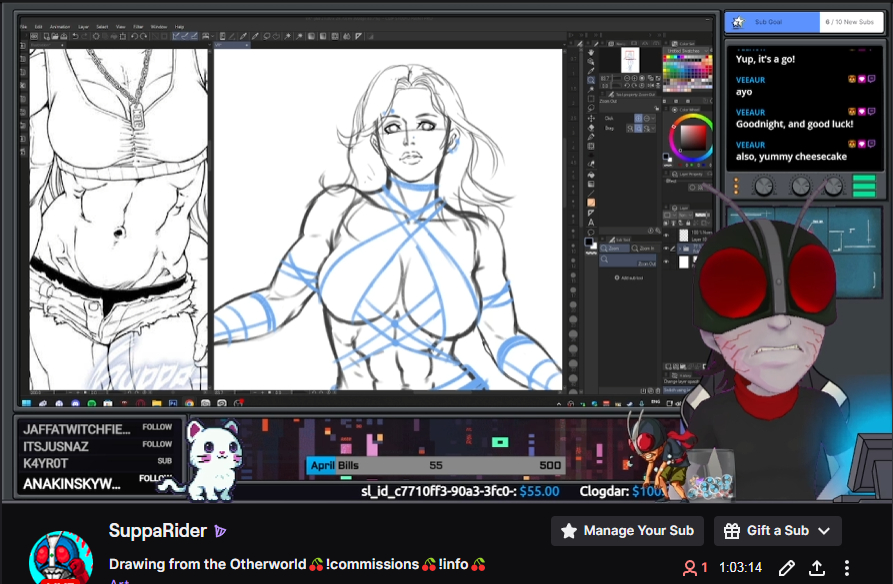The image size is (893, 584).
Task: Open the three-dot more options menu
Action: coord(847,568)
